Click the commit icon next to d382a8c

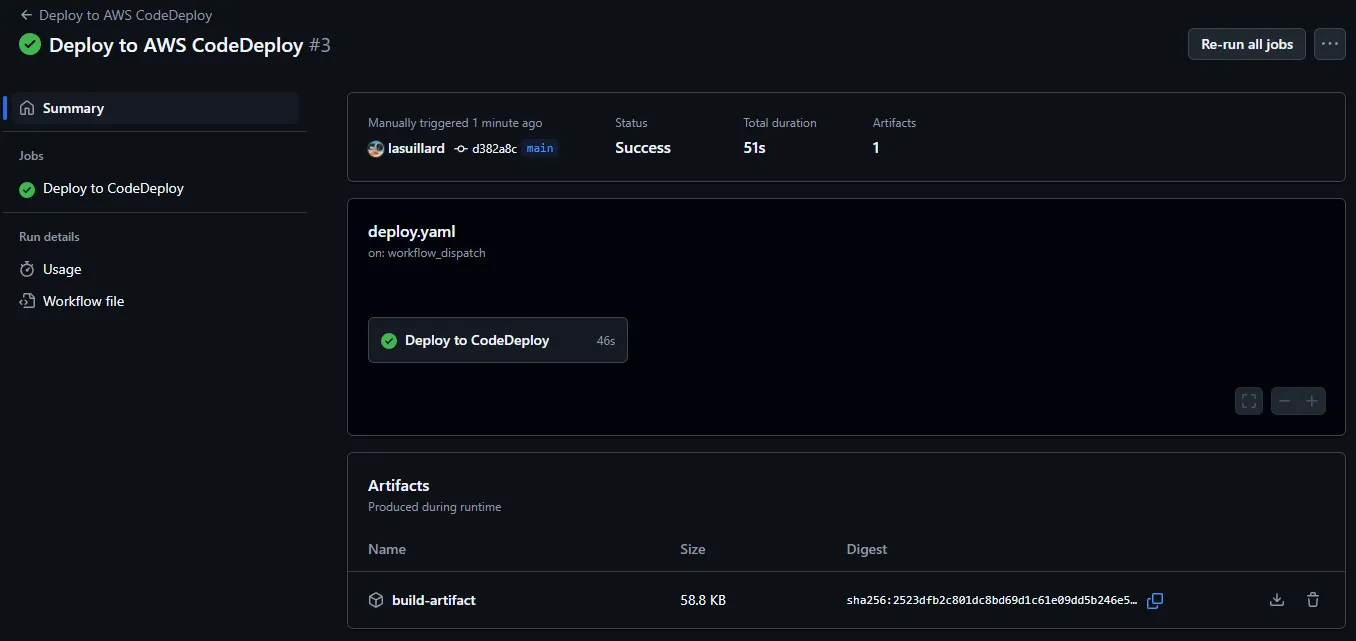459,148
